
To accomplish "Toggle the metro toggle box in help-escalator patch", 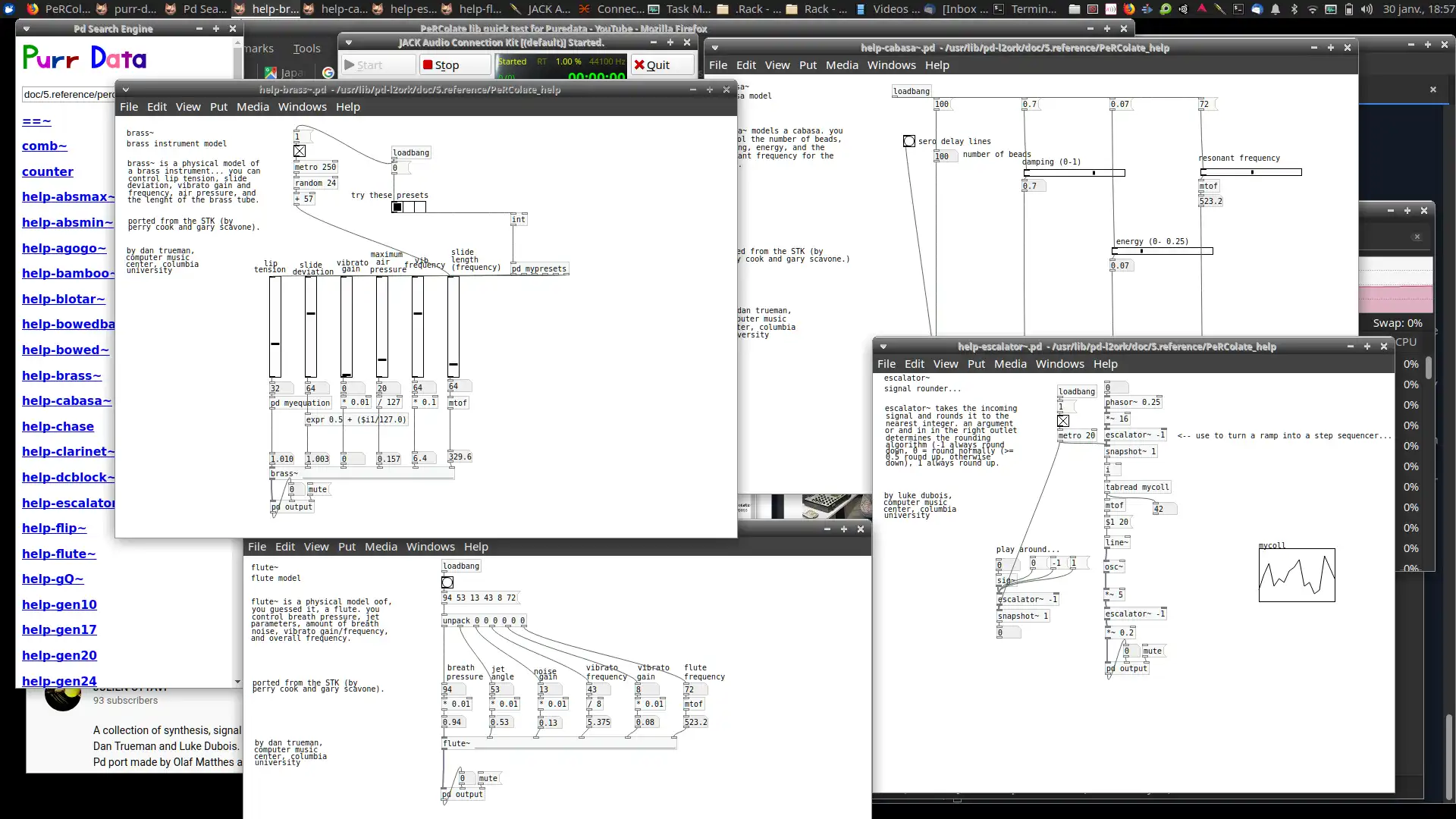I will [1063, 421].
